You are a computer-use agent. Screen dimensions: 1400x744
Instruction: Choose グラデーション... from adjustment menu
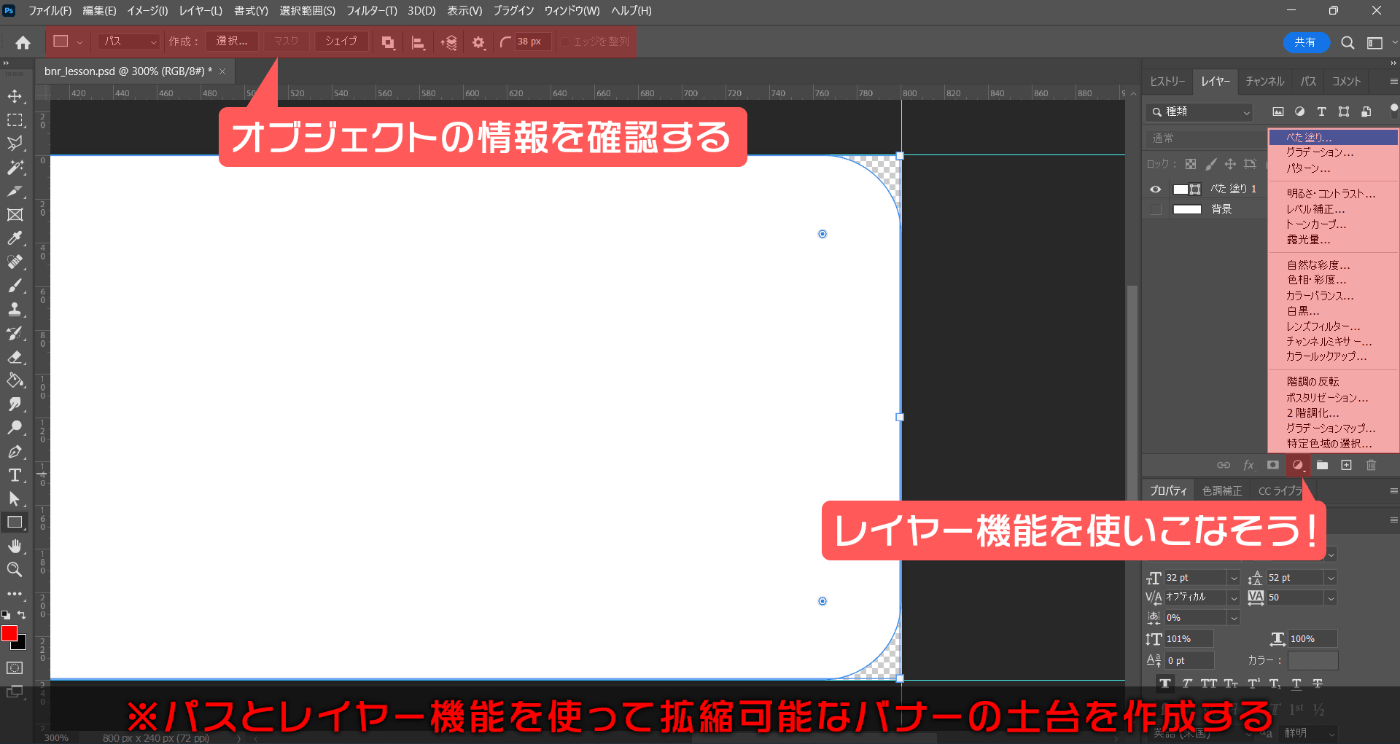coord(1333,153)
